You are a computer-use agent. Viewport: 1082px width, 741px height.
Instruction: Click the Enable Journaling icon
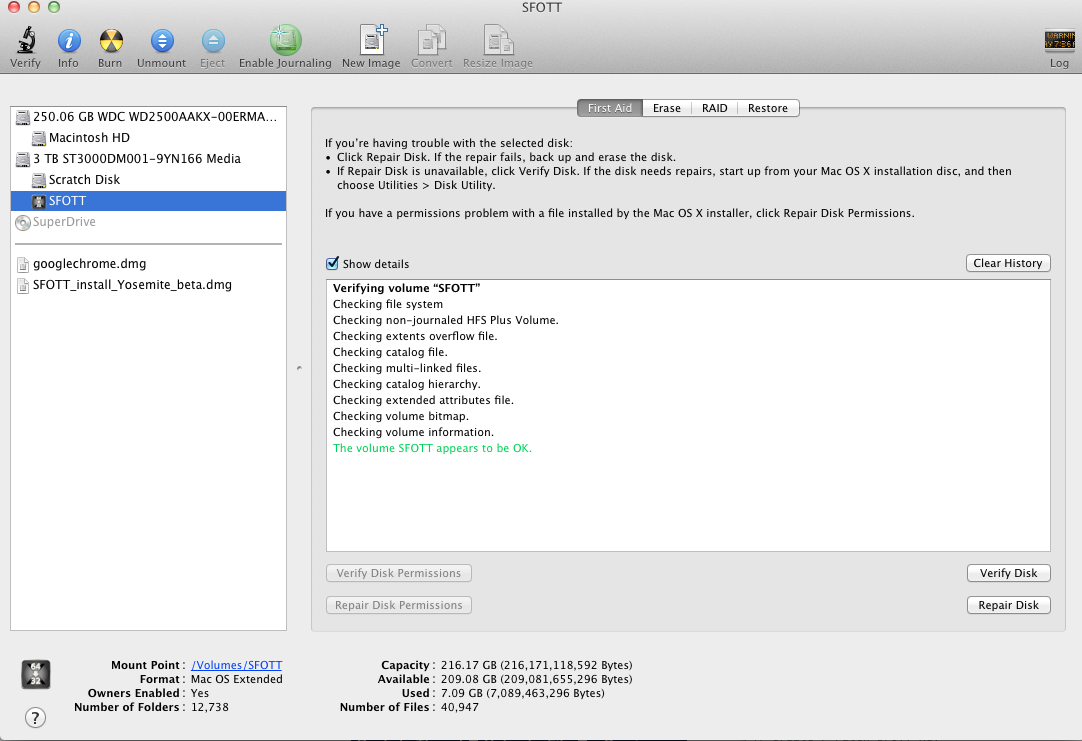click(285, 40)
